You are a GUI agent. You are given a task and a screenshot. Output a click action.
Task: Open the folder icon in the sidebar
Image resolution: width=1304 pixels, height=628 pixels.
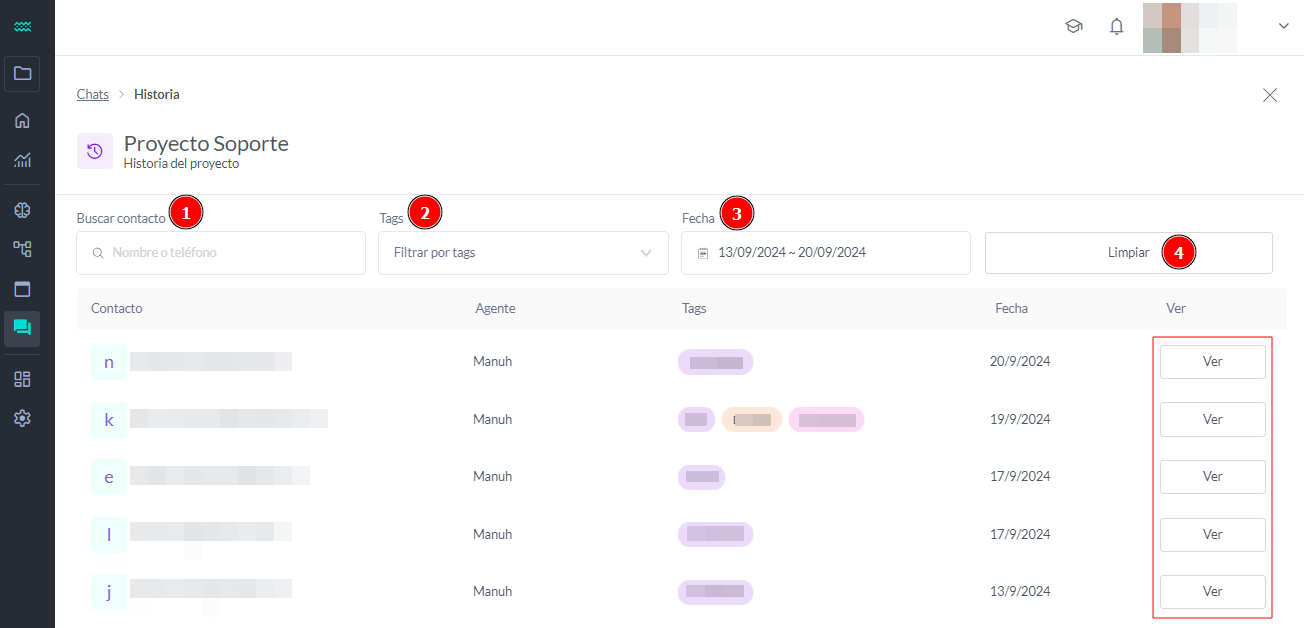[x=22, y=74]
